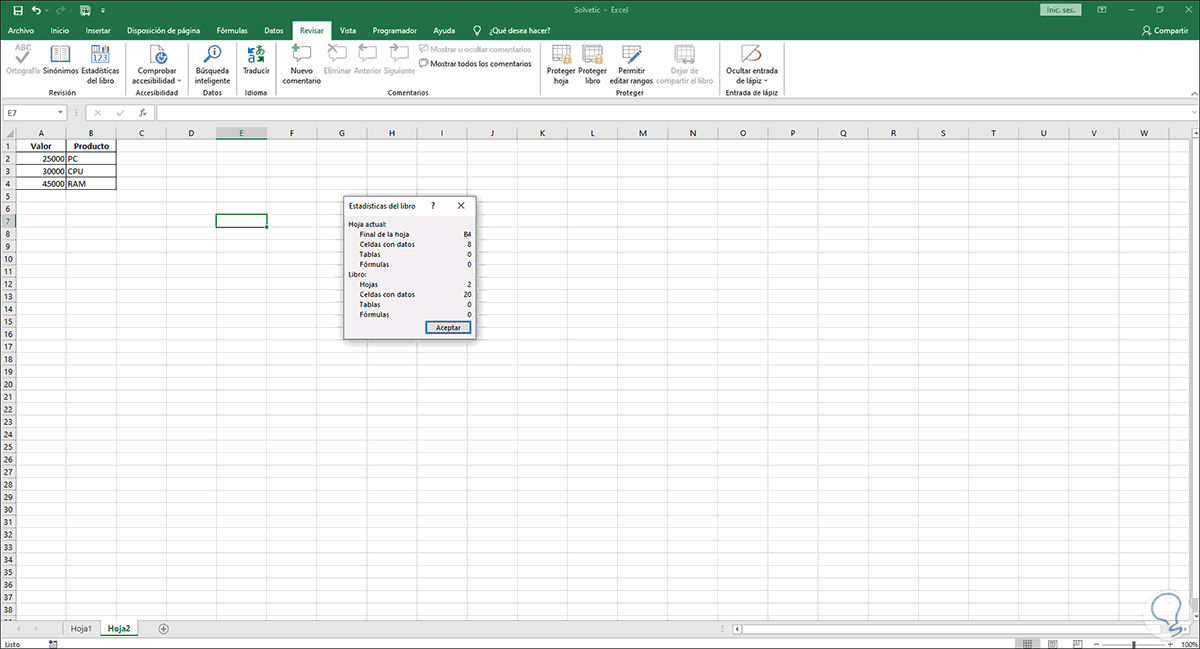Viewport: 1200px width, 649px height.
Task: Add a new sheet with plus button
Action: pyautogui.click(x=163, y=628)
